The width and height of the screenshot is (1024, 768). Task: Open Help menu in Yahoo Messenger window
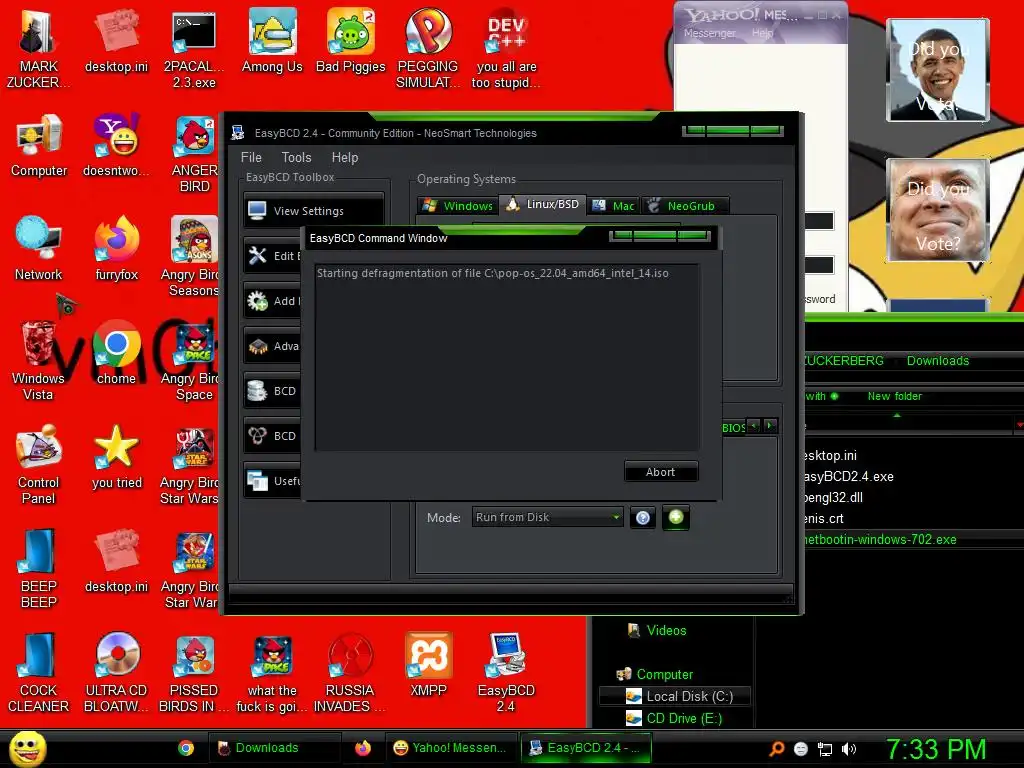tap(762, 33)
